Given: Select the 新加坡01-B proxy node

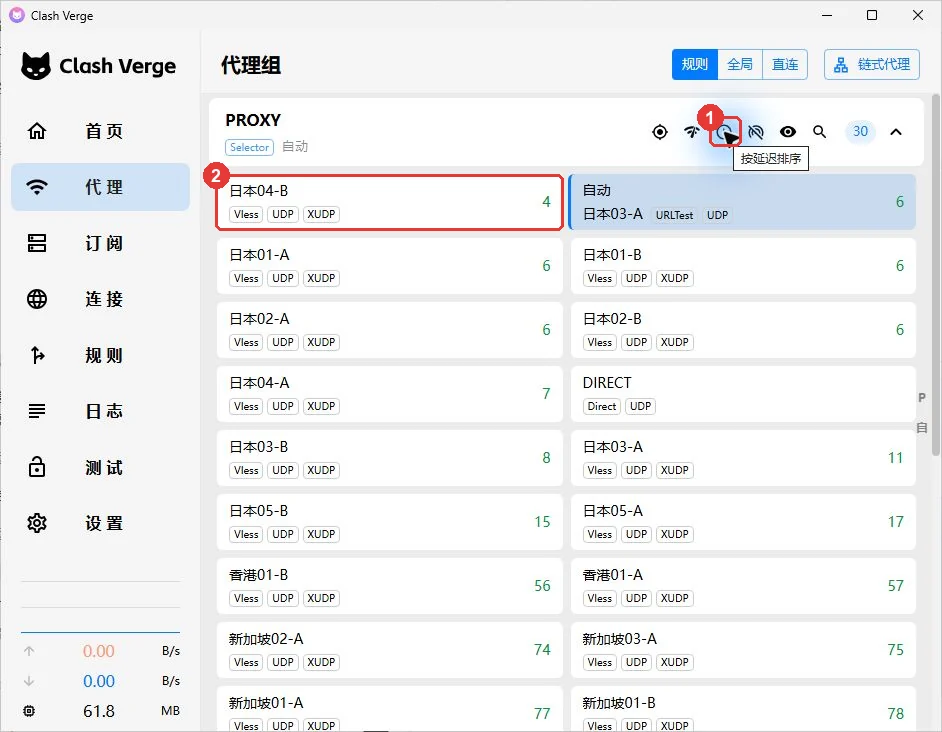Looking at the screenshot, I should [x=743, y=709].
